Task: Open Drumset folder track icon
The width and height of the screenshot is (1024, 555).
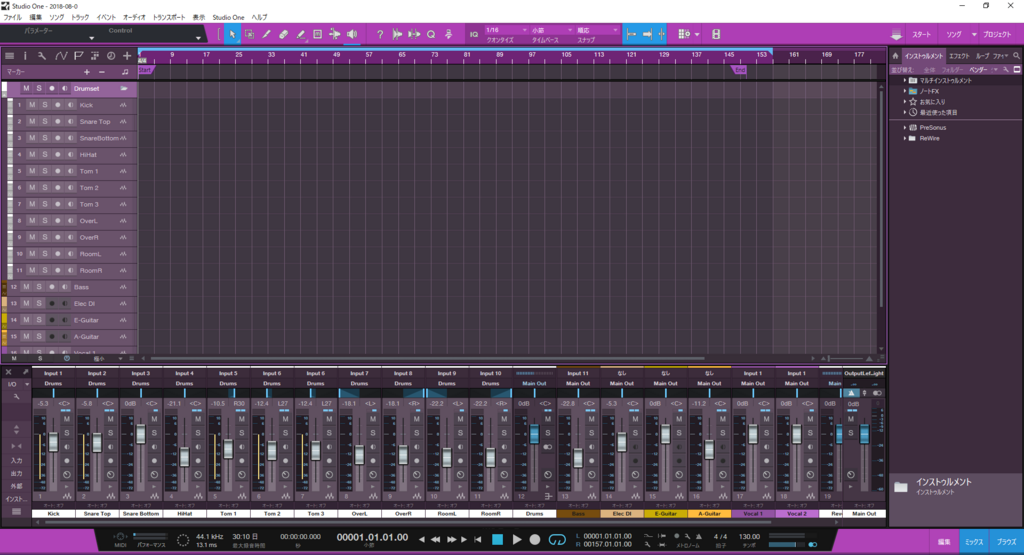Action: click(123, 88)
